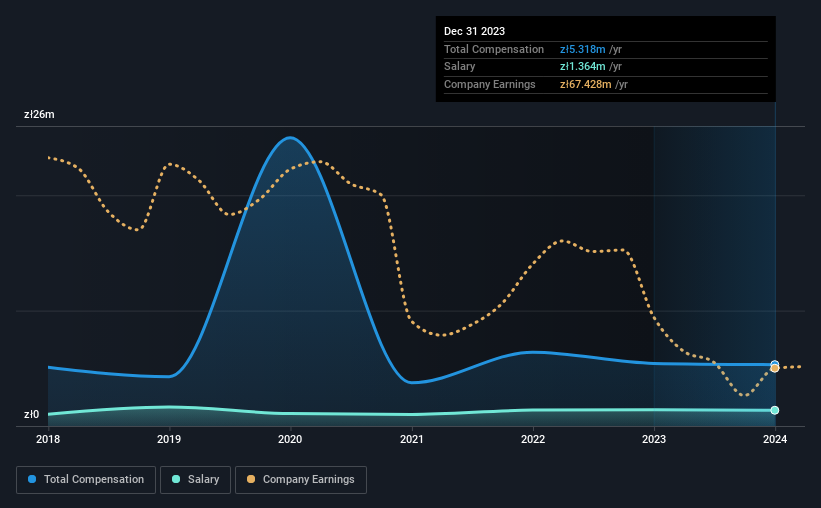Click the Company Earnings row label in tooltip
Screen dimensions: 821x508
490,84
